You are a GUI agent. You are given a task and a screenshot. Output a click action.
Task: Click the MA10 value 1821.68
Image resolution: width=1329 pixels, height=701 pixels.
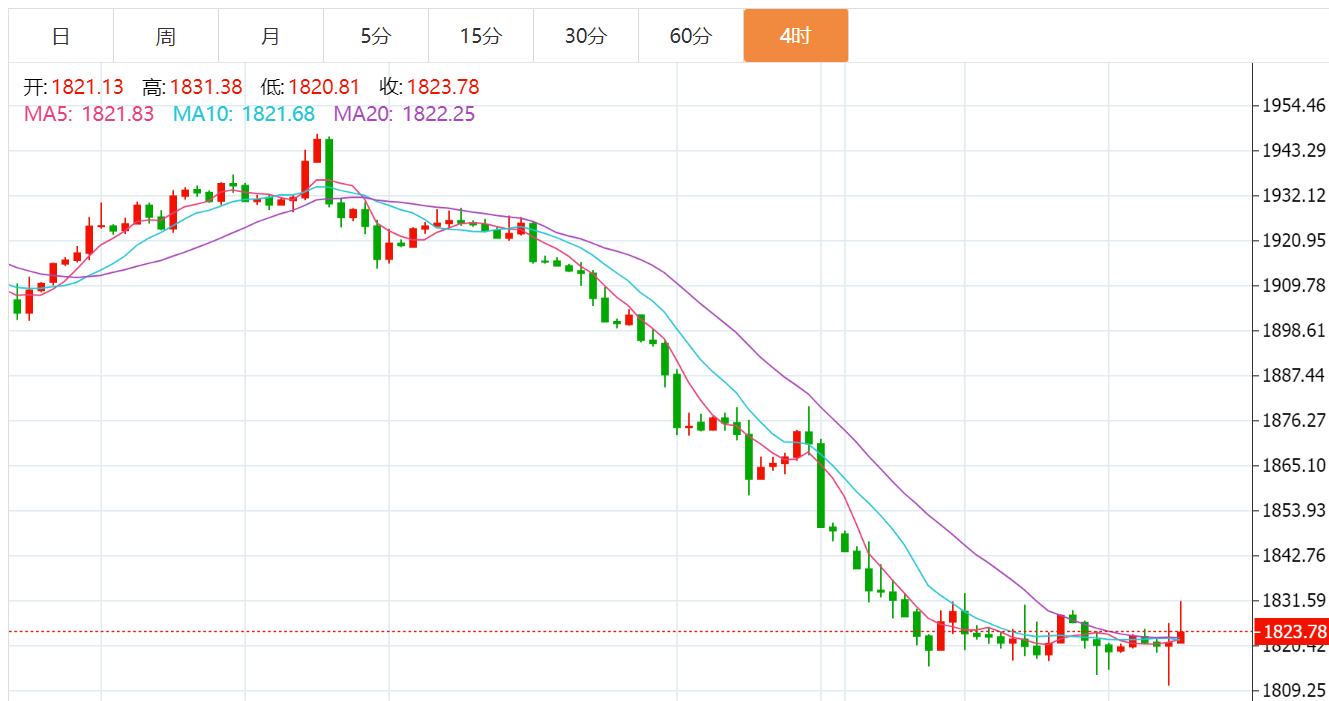click(x=278, y=114)
